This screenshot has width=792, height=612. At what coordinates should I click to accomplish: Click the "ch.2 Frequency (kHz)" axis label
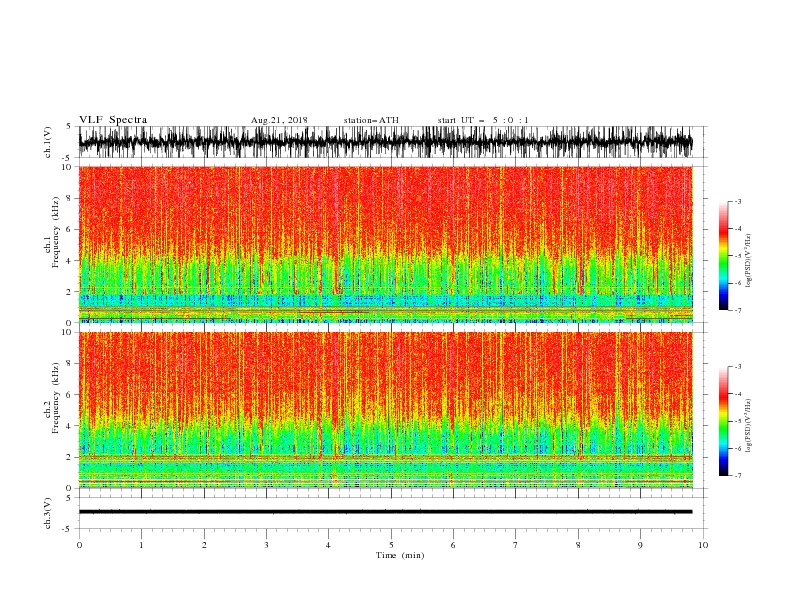52,397
